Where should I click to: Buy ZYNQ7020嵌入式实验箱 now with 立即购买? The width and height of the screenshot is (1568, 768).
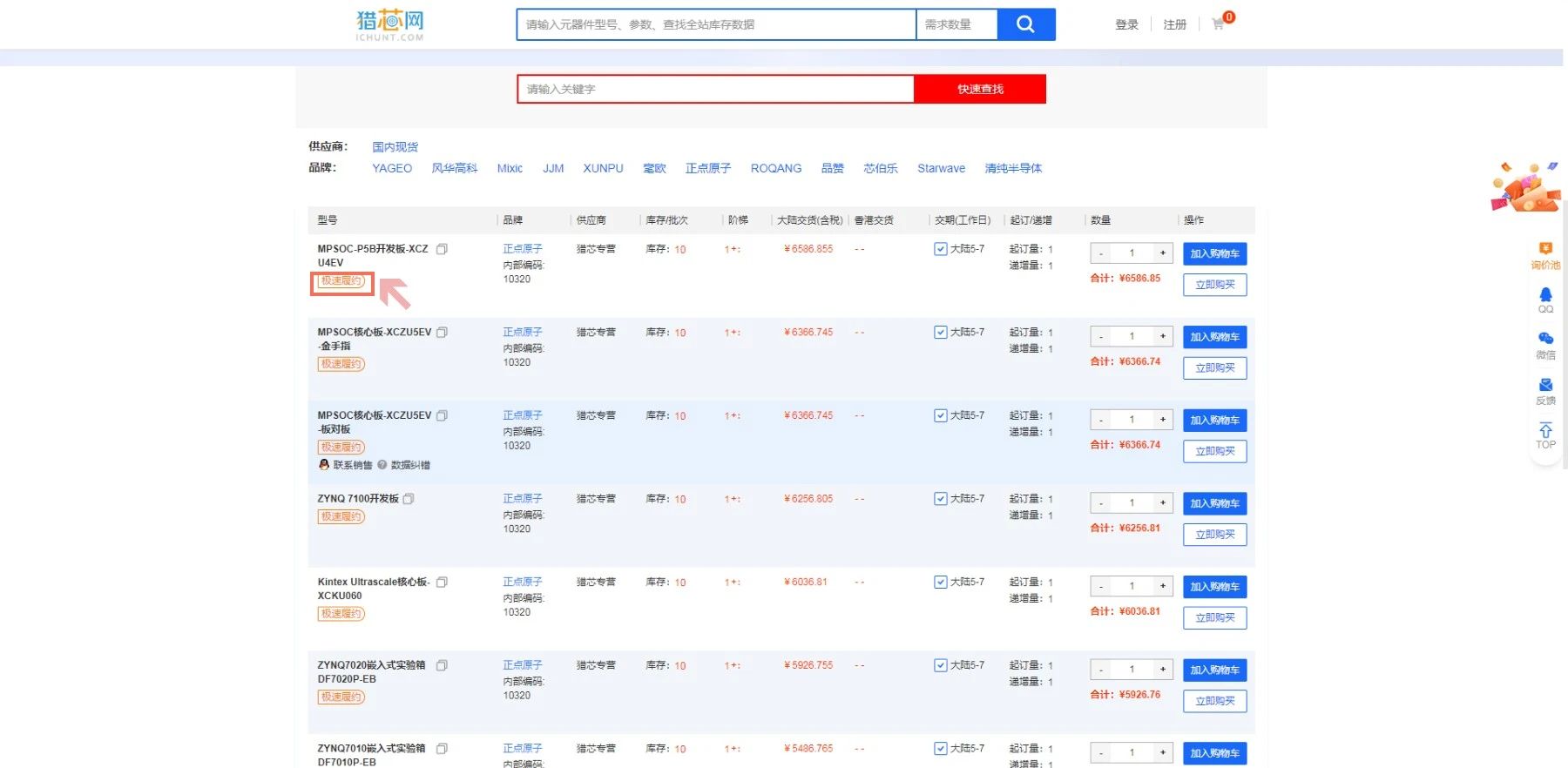(x=1214, y=701)
